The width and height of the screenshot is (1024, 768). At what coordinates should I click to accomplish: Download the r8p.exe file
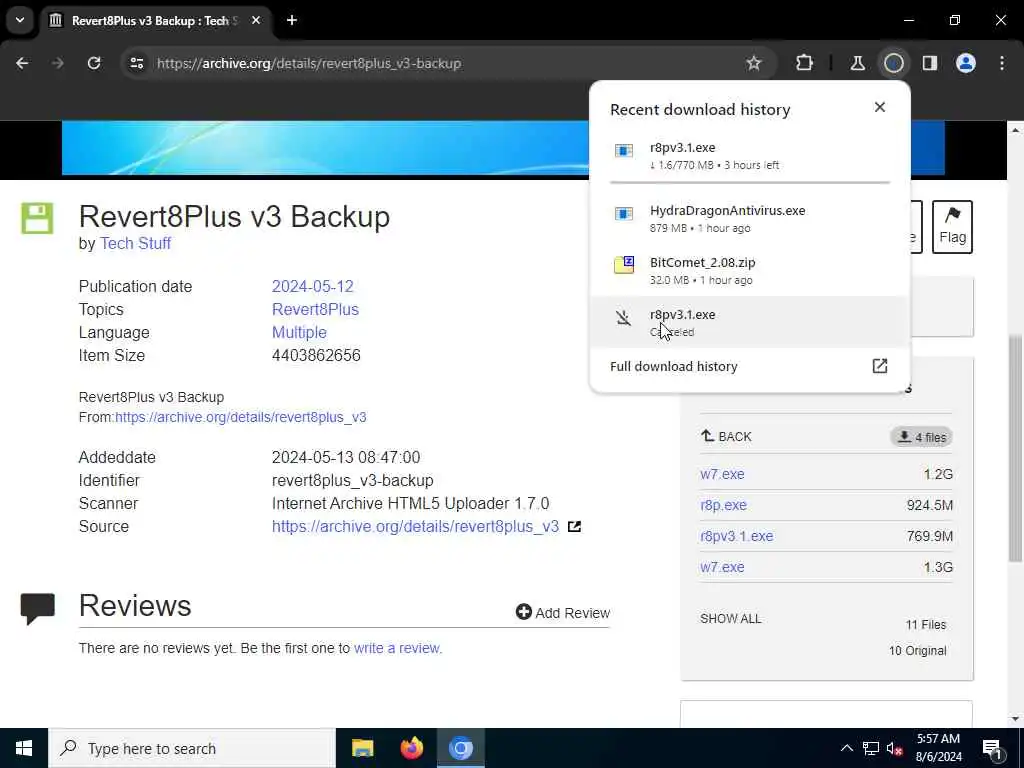click(724, 505)
